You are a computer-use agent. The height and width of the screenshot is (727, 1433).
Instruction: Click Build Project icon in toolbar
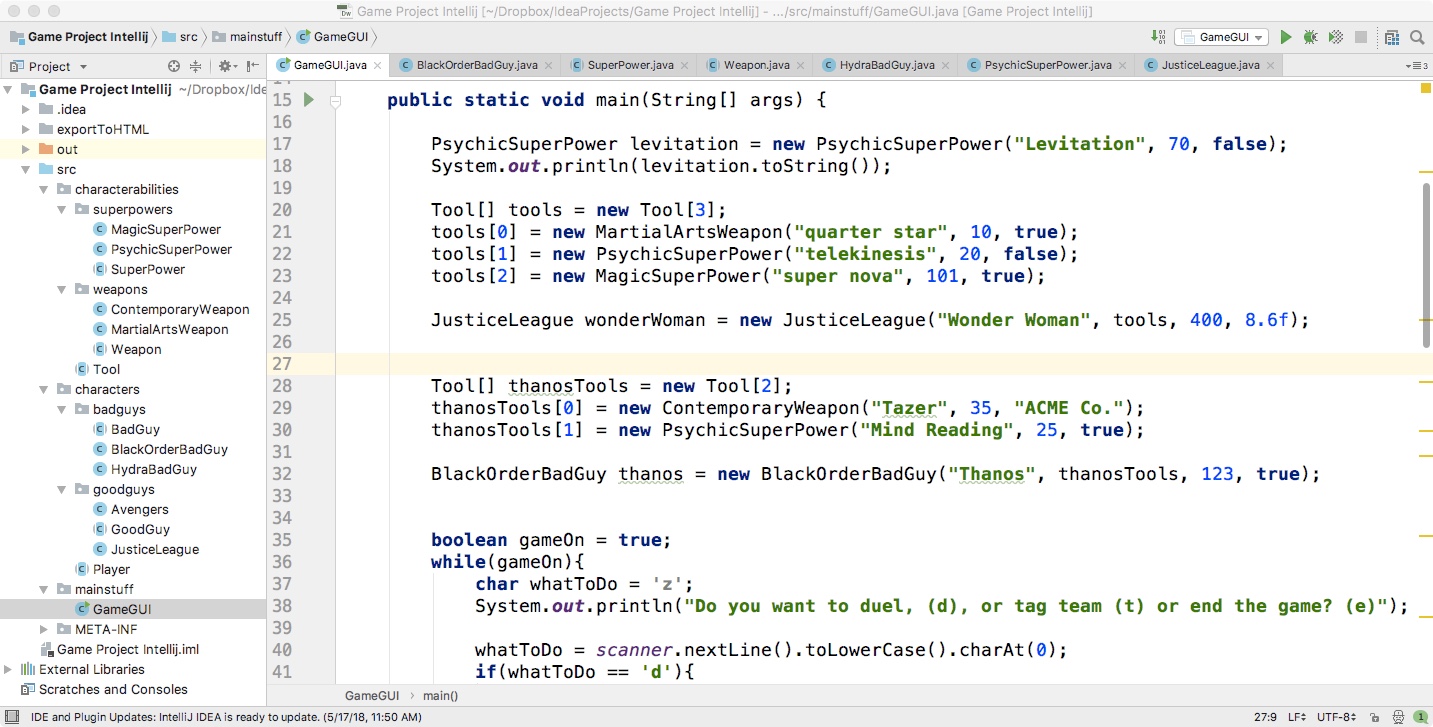tap(1158, 37)
